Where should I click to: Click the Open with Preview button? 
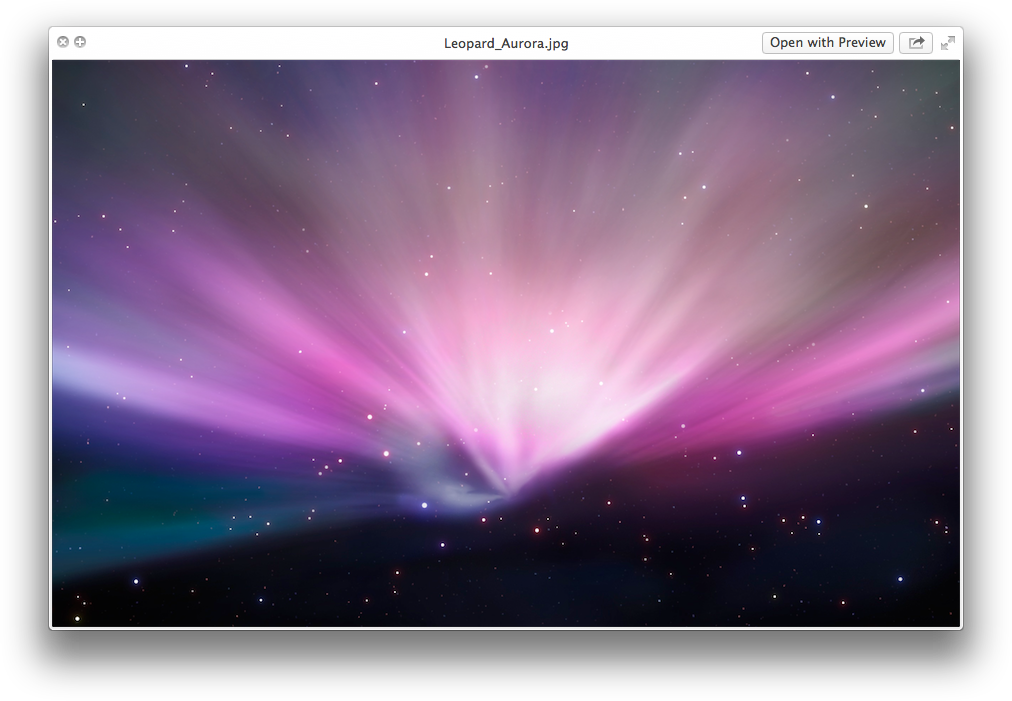(x=827, y=43)
